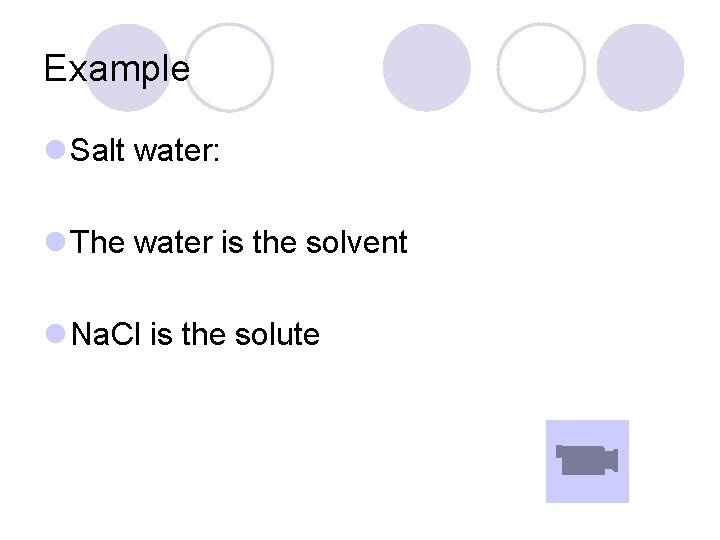This screenshot has width=720, height=540.
Task: Click "is the" in the NaCl line
Action: tap(188, 335)
